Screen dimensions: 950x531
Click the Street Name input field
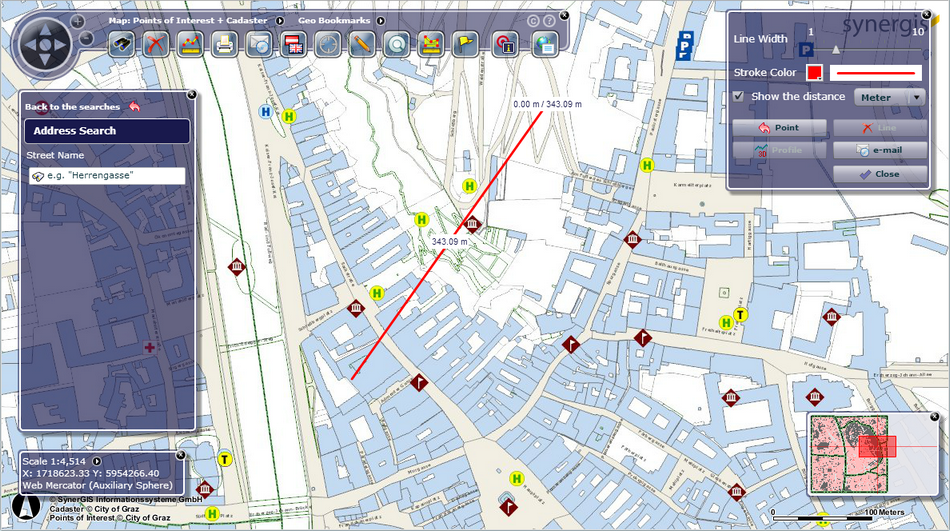(107, 175)
